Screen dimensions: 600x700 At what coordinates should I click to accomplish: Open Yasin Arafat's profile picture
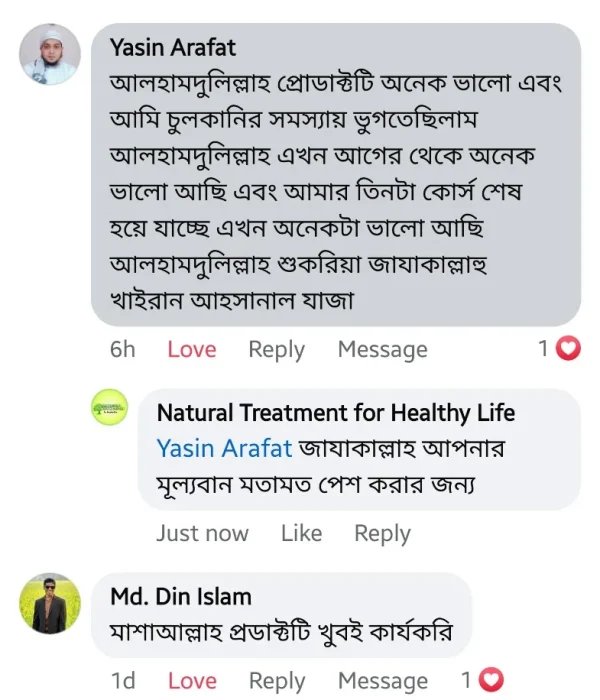(50, 55)
